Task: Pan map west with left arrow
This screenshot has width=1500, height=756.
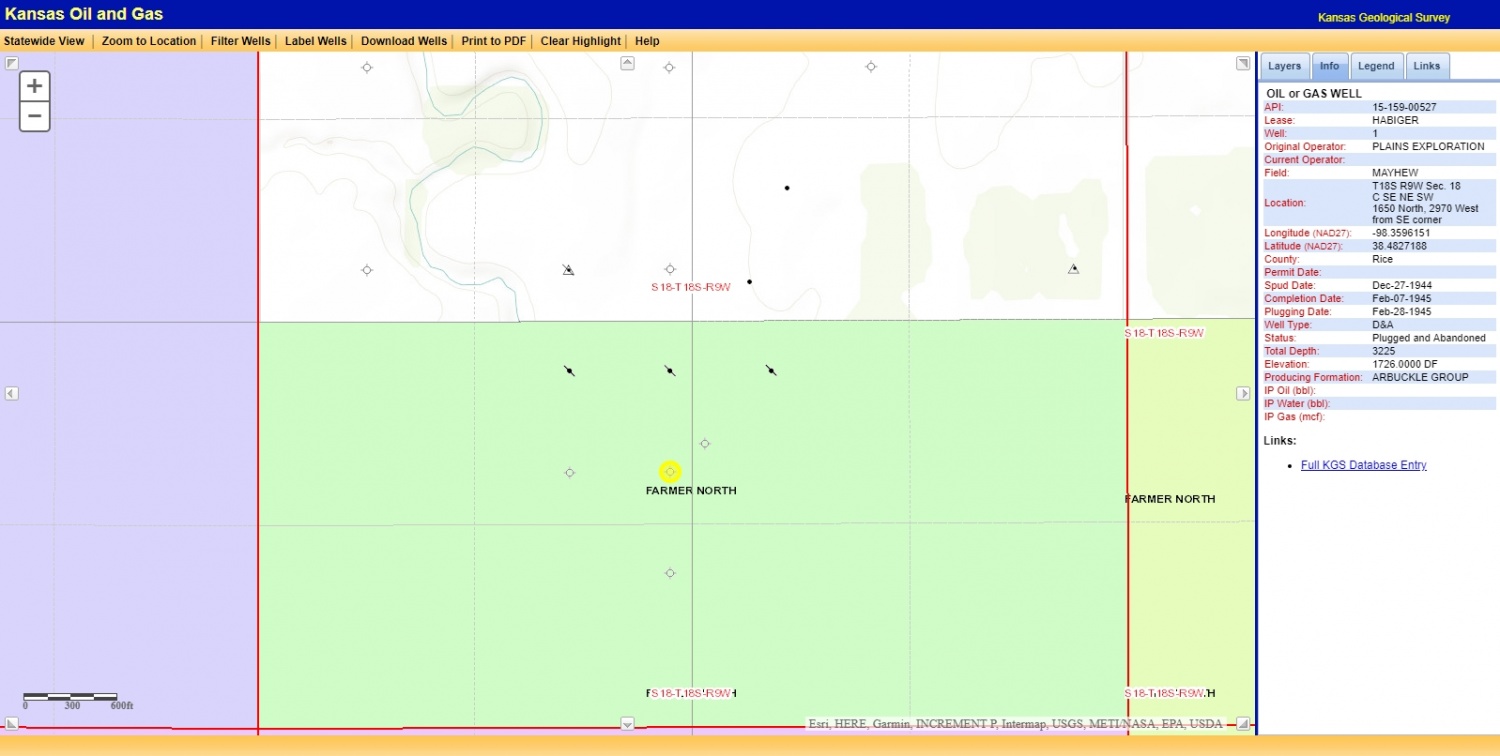Action: (12, 394)
